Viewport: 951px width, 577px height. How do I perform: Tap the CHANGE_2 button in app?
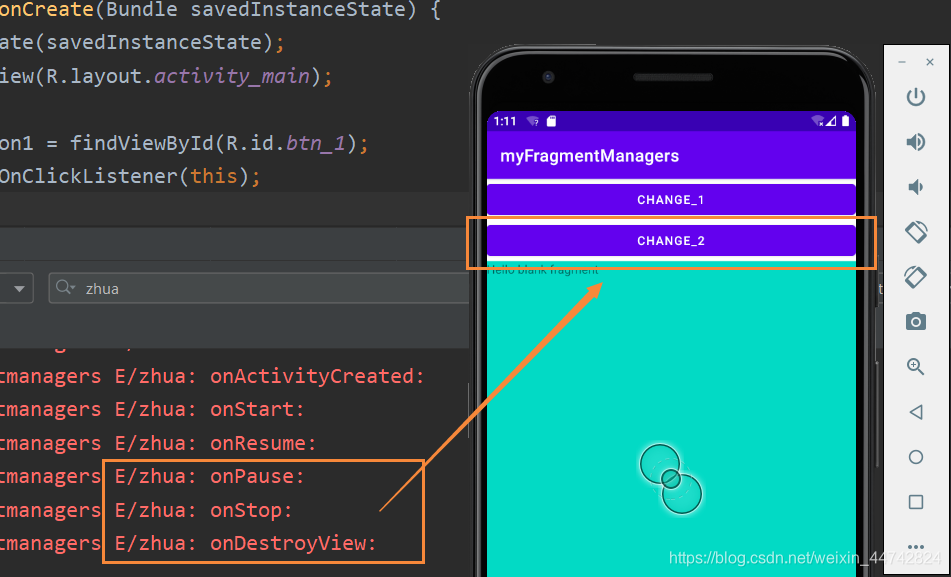[x=671, y=241]
